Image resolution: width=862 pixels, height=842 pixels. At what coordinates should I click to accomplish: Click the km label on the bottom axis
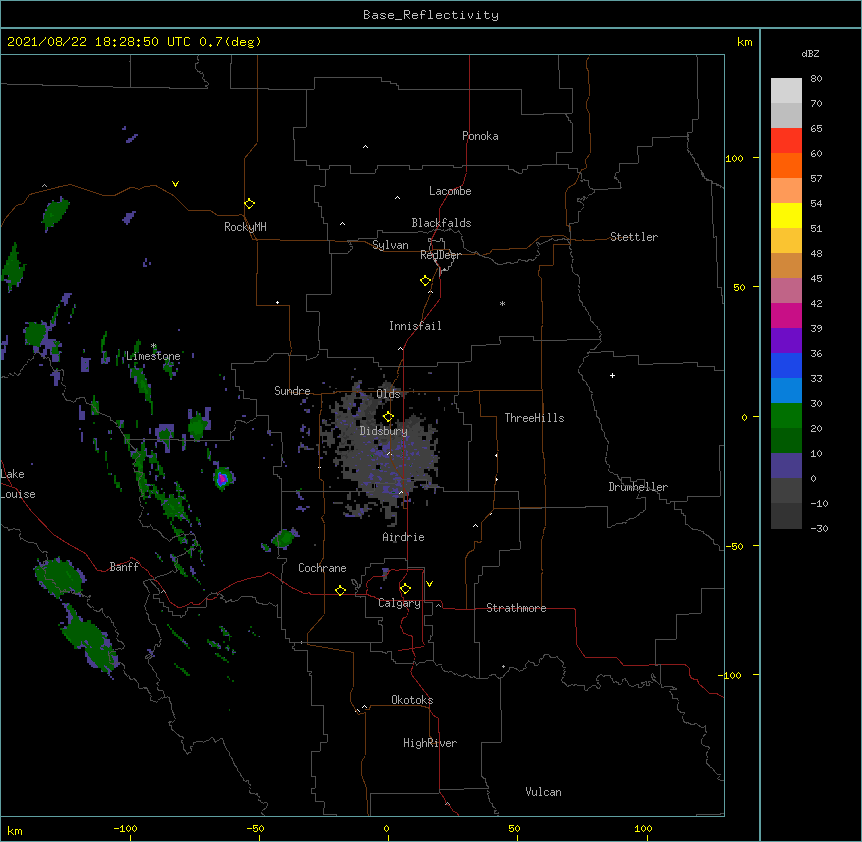click(15, 830)
